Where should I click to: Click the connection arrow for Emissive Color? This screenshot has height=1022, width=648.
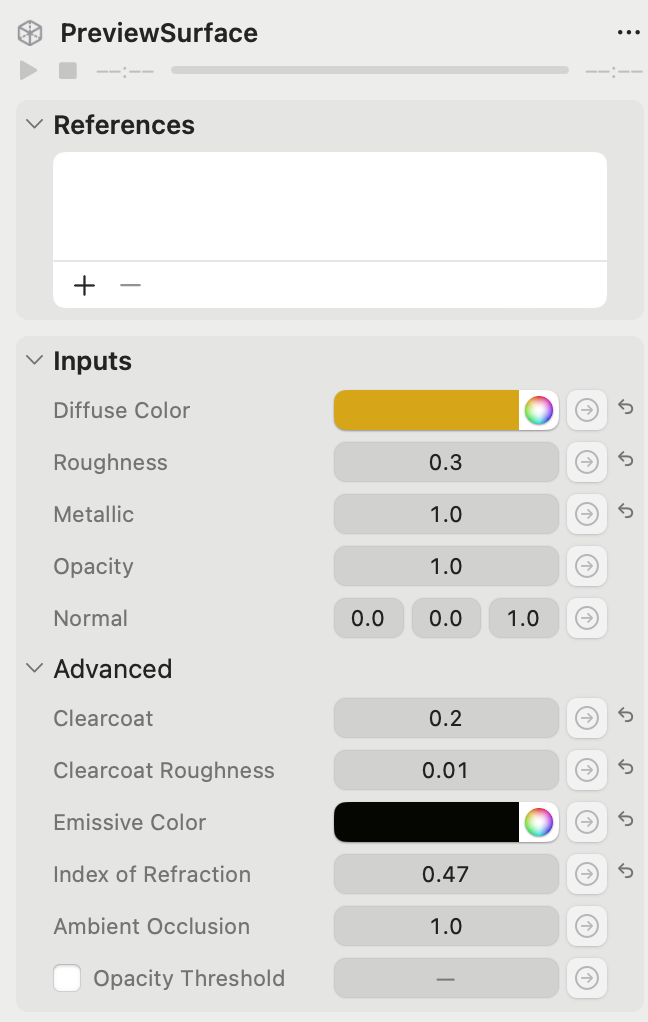(x=587, y=822)
